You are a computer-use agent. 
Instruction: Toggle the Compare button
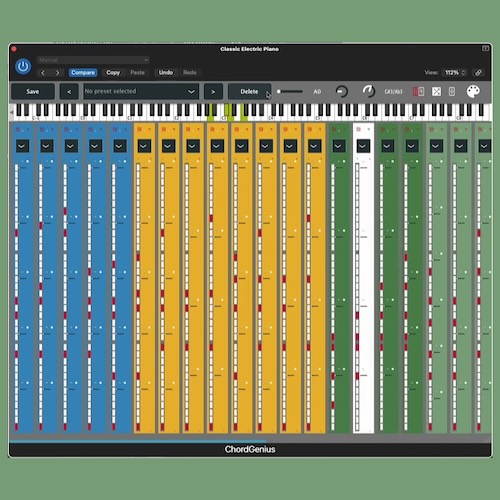coord(83,73)
